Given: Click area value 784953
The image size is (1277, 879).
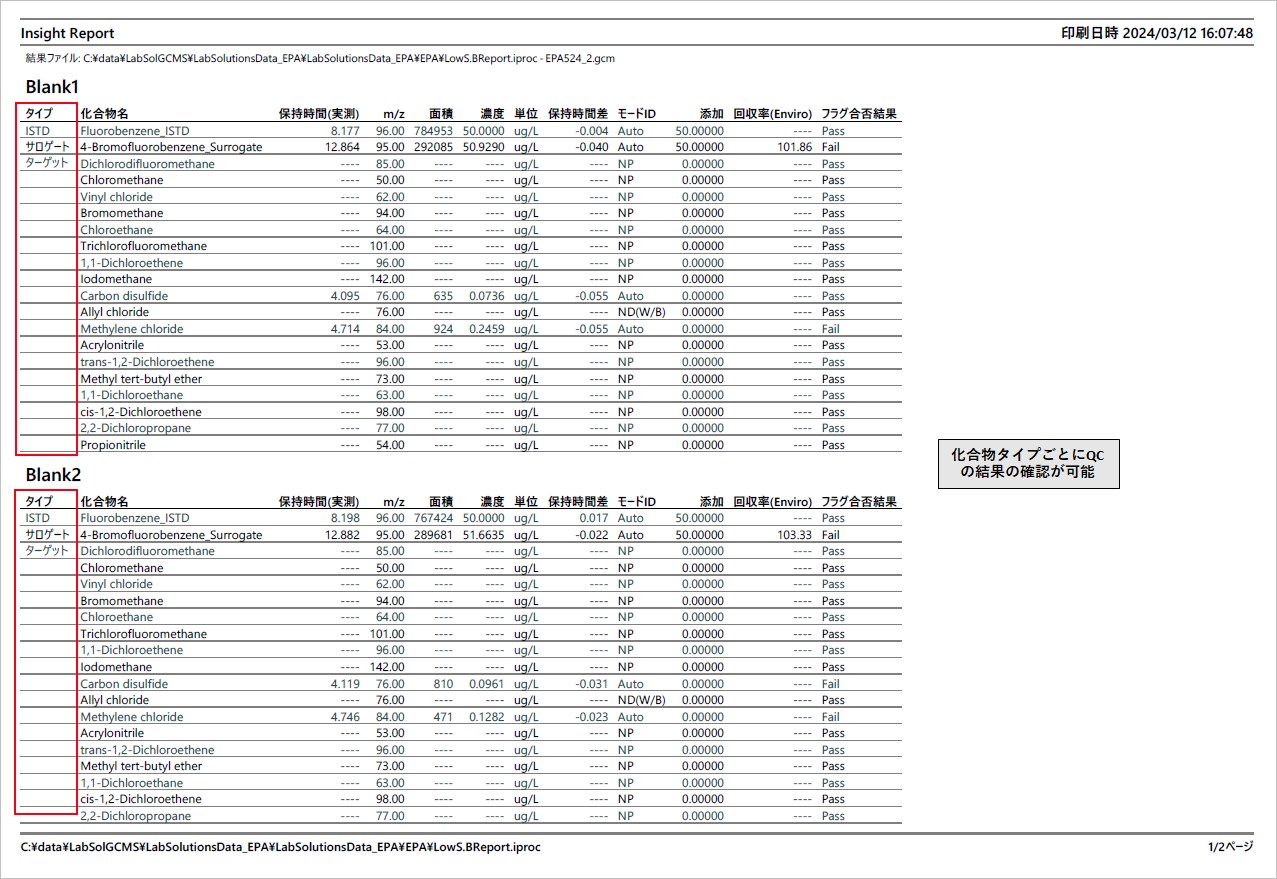Looking at the screenshot, I should point(433,131).
